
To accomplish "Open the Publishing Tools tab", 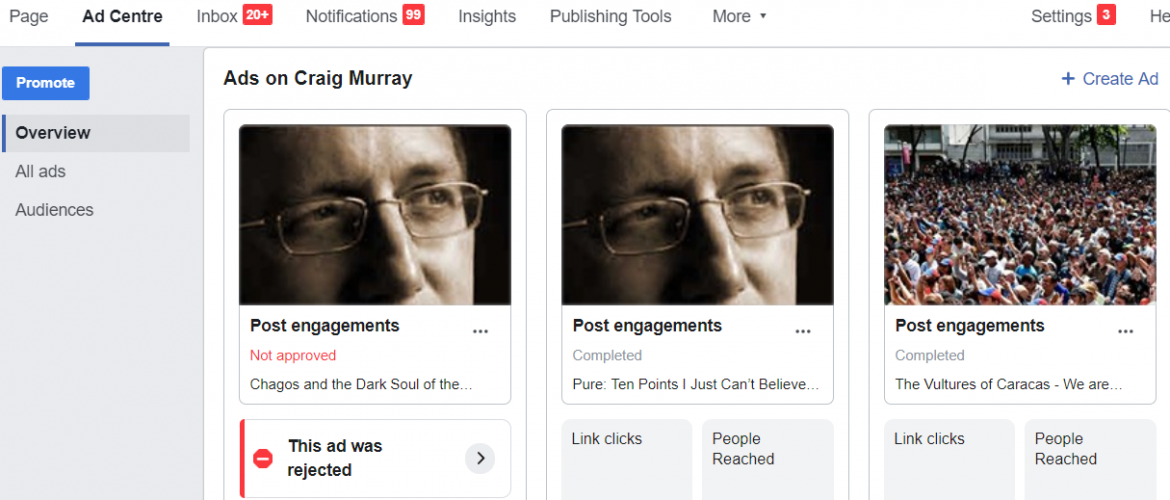I will coord(610,16).
